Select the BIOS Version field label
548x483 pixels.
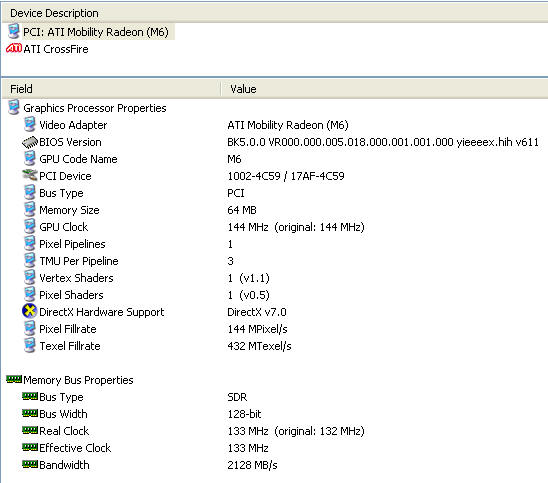pyautogui.click(x=70, y=142)
